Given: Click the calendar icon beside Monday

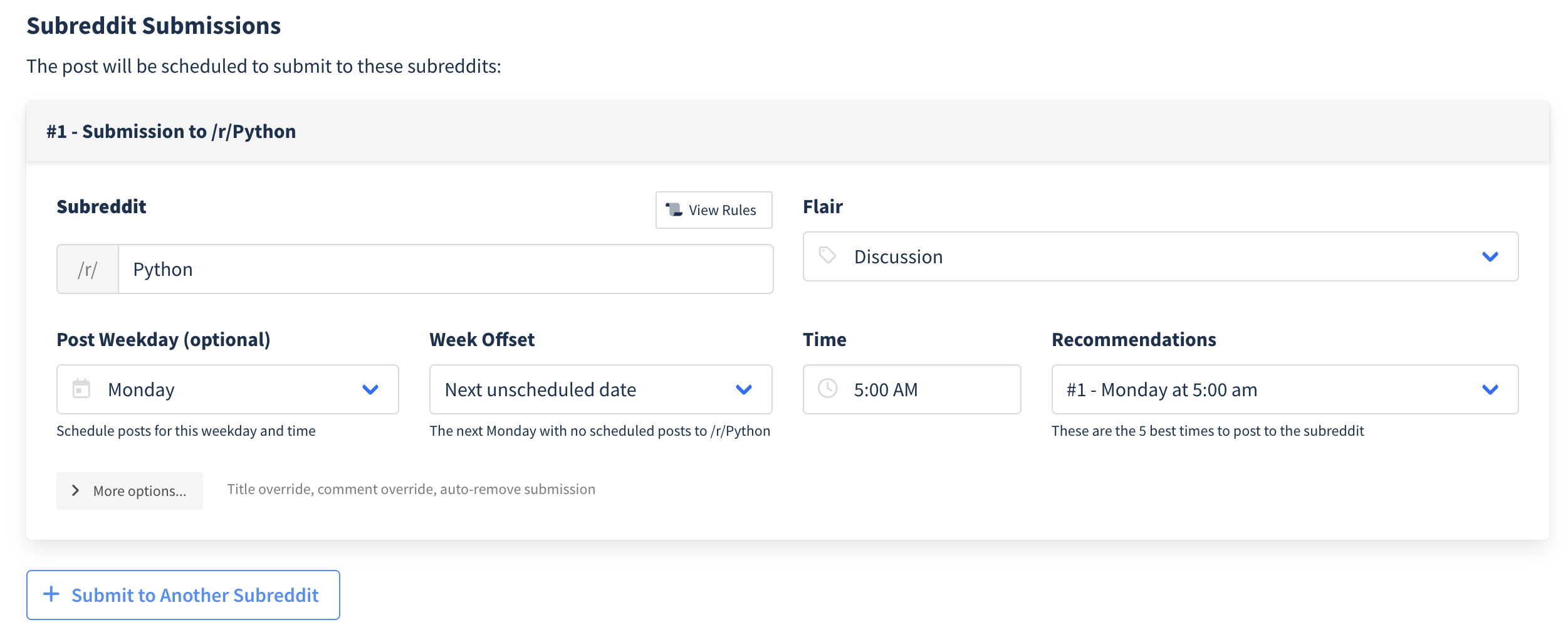Looking at the screenshot, I should click(81, 389).
